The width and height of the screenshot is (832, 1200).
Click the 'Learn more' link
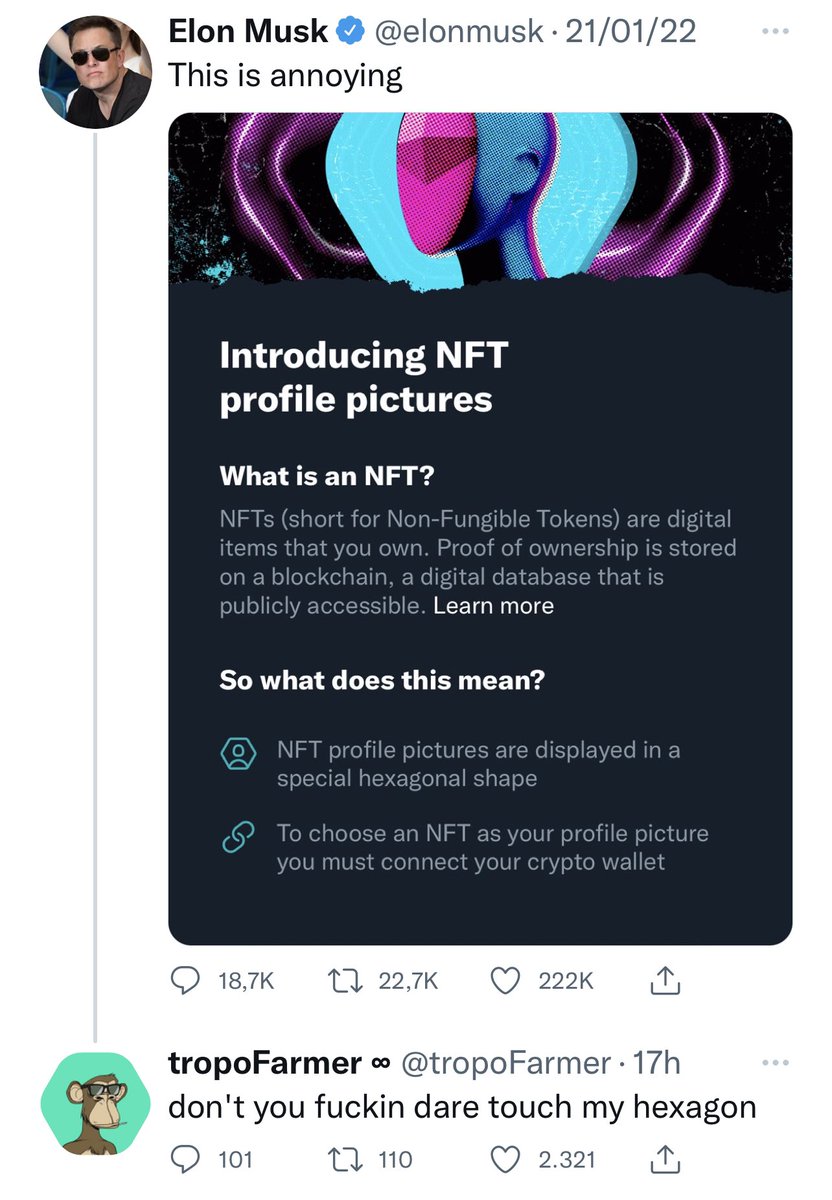pyautogui.click(x=493, y=606)
